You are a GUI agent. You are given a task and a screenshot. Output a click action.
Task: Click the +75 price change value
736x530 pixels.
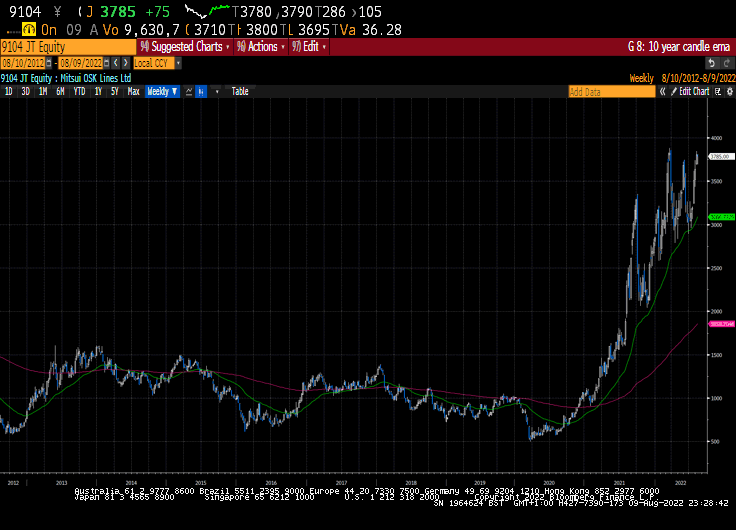[x=157, y=11]
